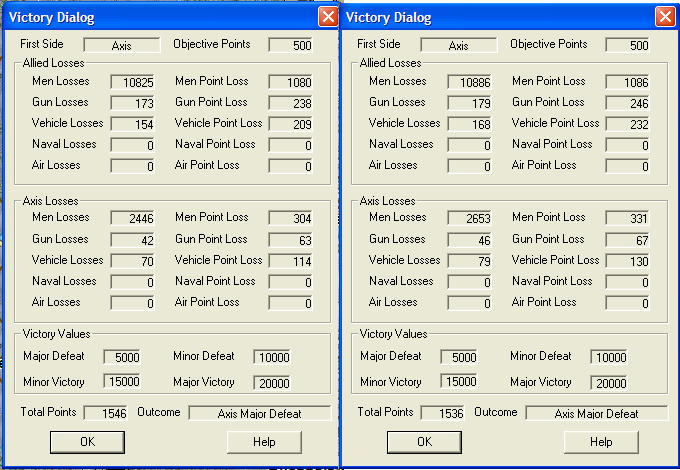Select Allied Gun Point Loss value 238

[291, 103]
